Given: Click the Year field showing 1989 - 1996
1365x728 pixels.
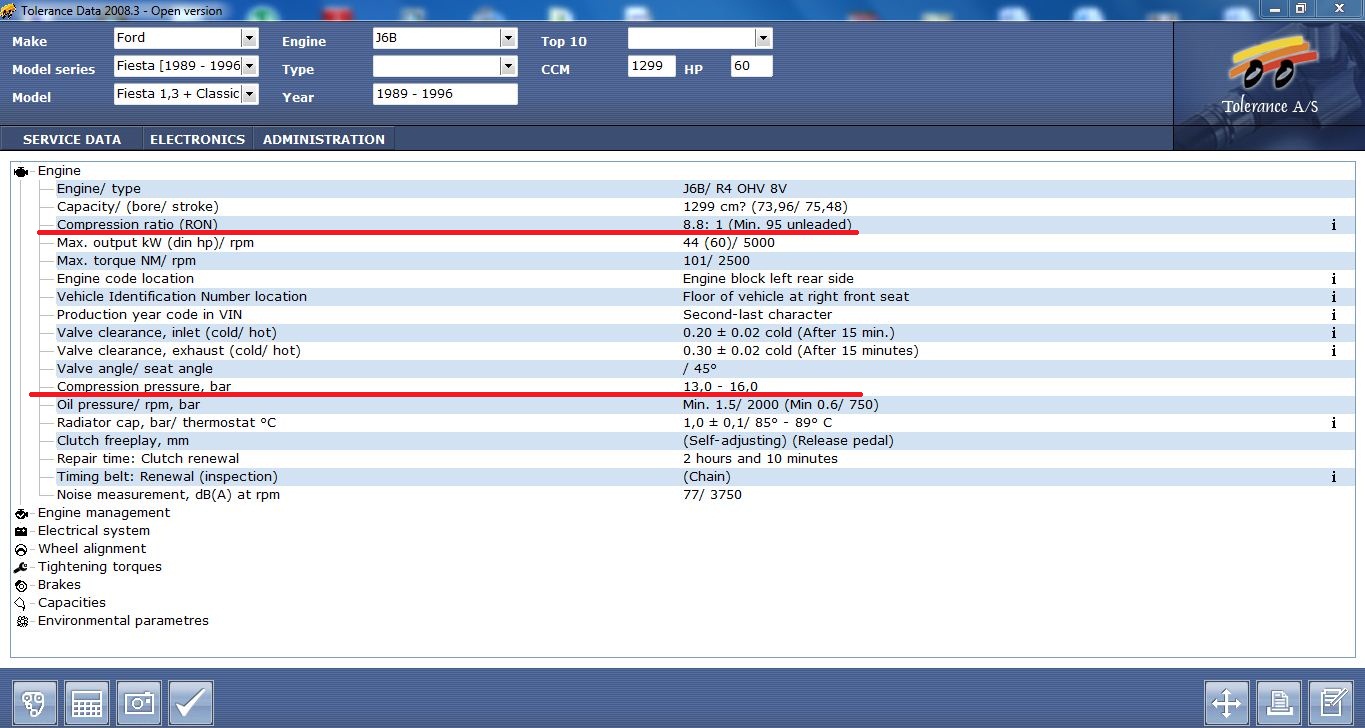Looking at the screenshot, I should (445, 94).
